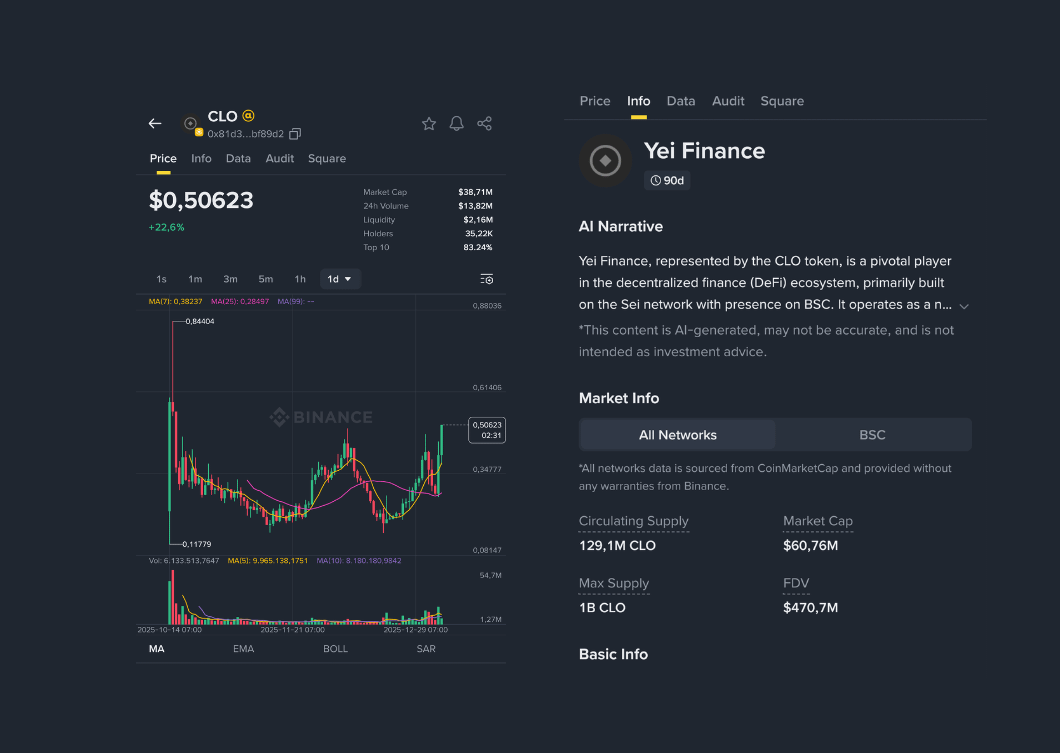The image size is (1060, 753).
Task: Select the 1h chart interval
Action: click(300, 279)
